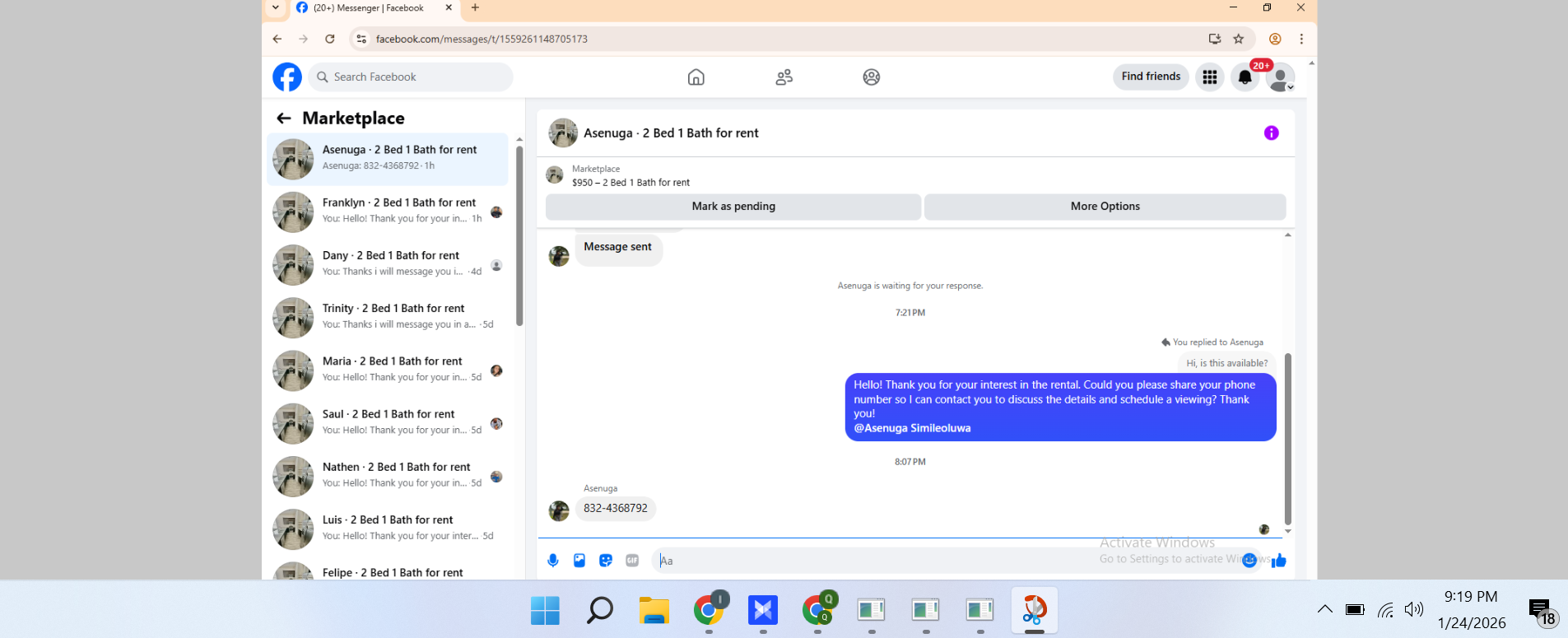Click the Message sent bubble
This screenshot has width=1568, height=638.
(618, 247)
